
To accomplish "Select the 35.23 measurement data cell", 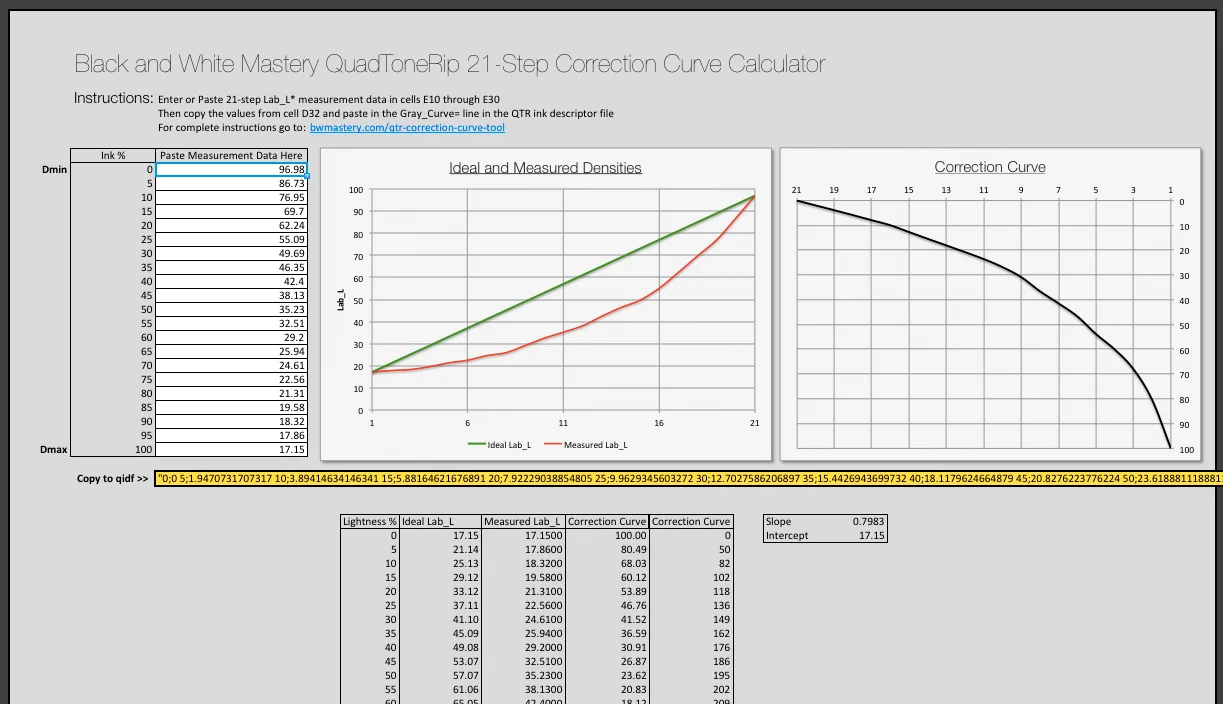I will click(232, 310).
